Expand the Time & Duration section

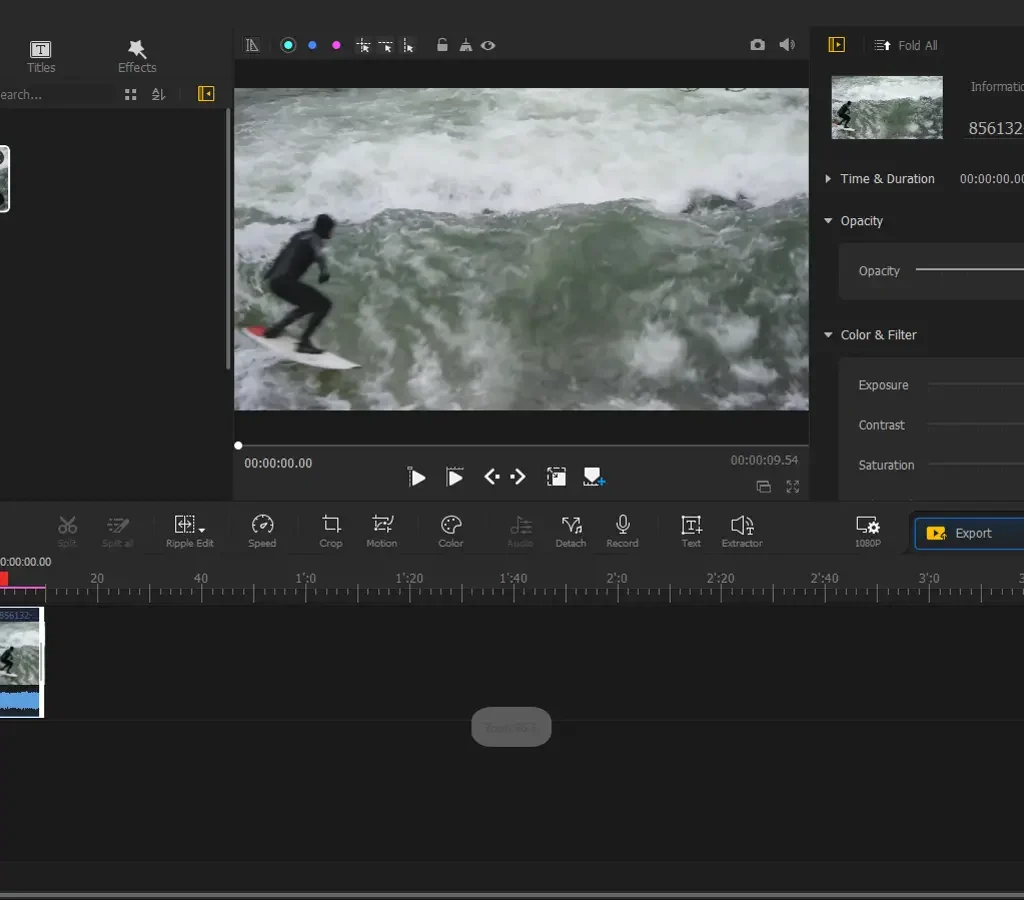coord(828,179)
